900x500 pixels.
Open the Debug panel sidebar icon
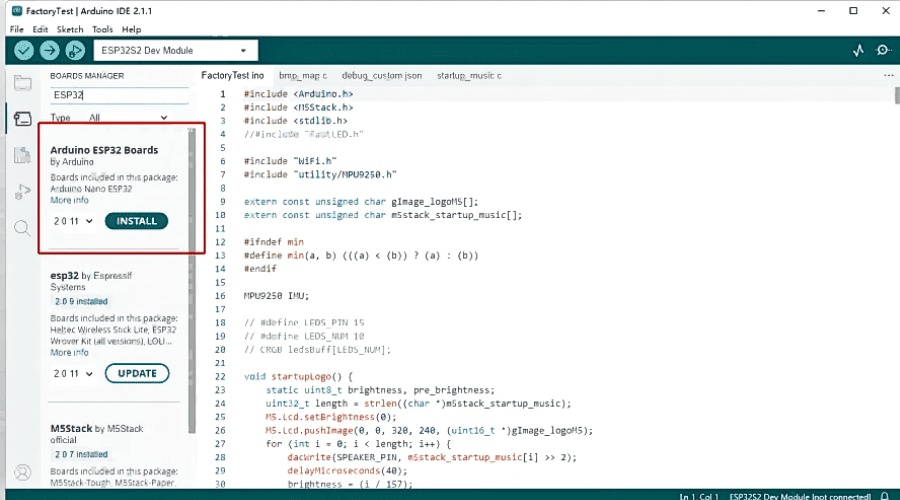click(x=22, y=191)
